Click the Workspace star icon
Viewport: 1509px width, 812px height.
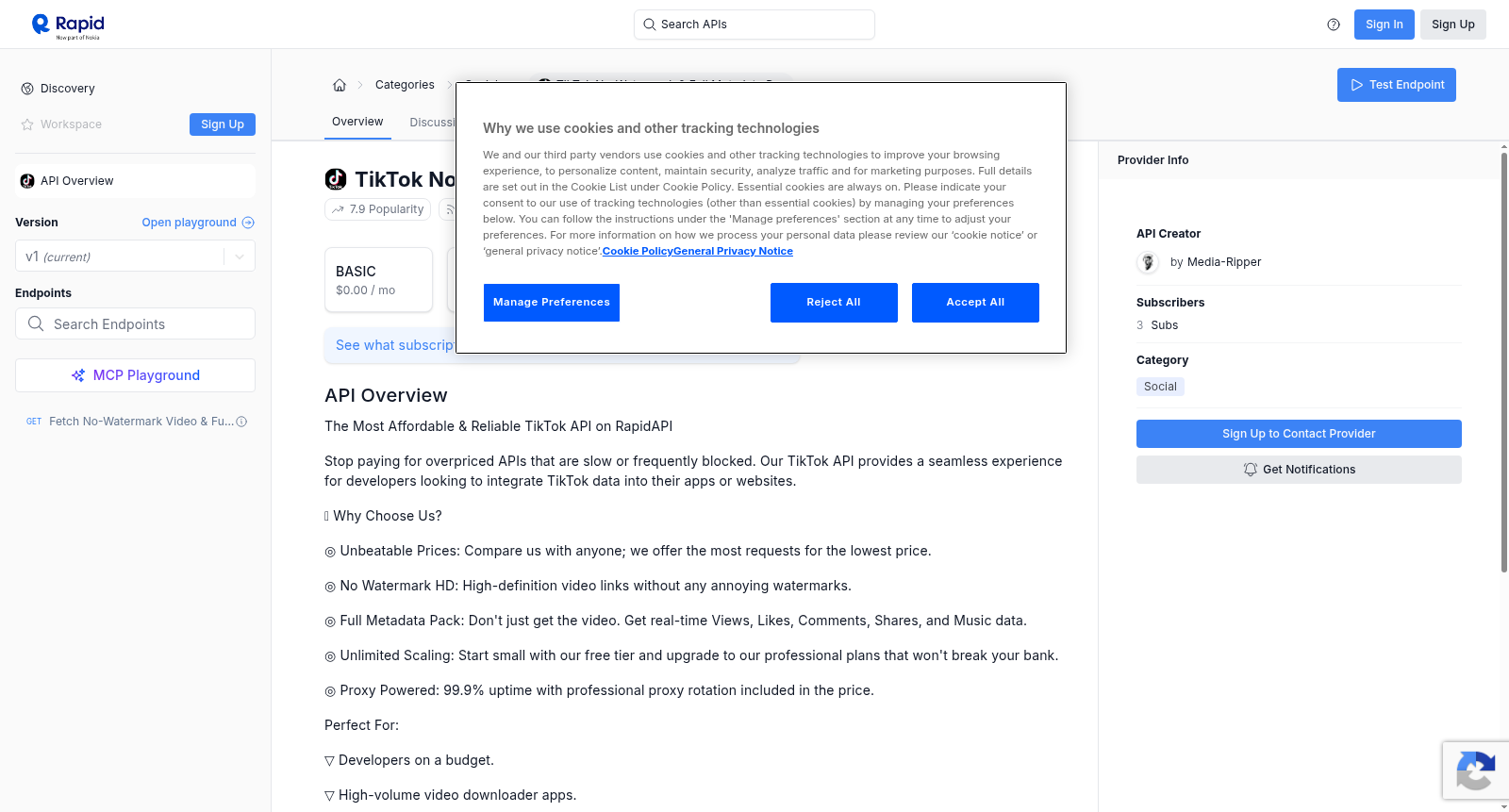click(x=27, y=124)
